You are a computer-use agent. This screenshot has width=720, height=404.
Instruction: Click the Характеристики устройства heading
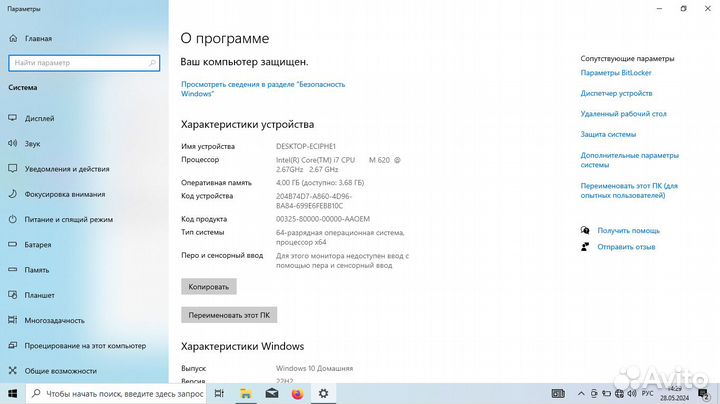click(x=248, y=124)
